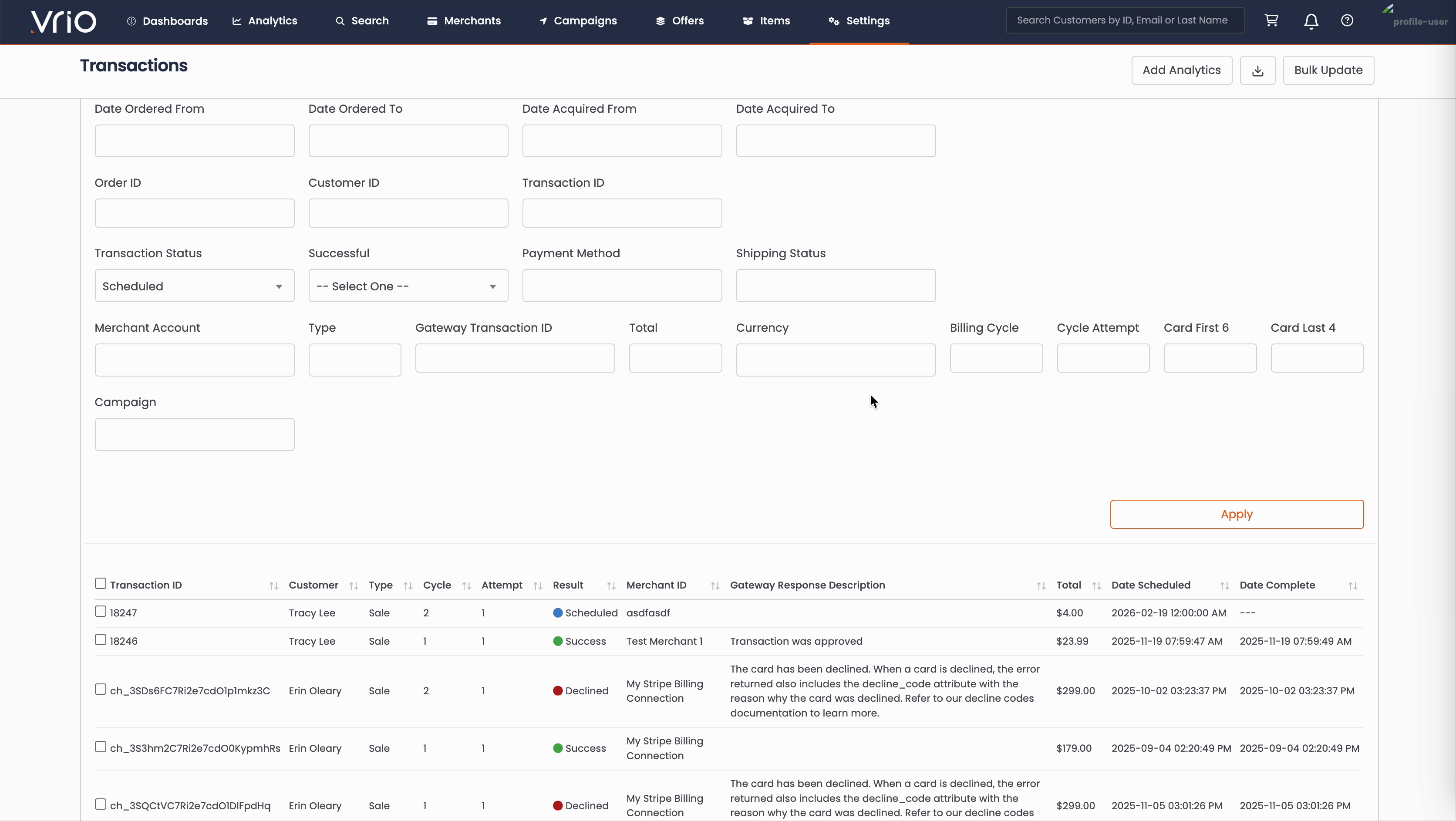Sort by Total column arrows
Viewport: 1456px width, 821px height.
pyautogui.click(x=1096, y=585)
